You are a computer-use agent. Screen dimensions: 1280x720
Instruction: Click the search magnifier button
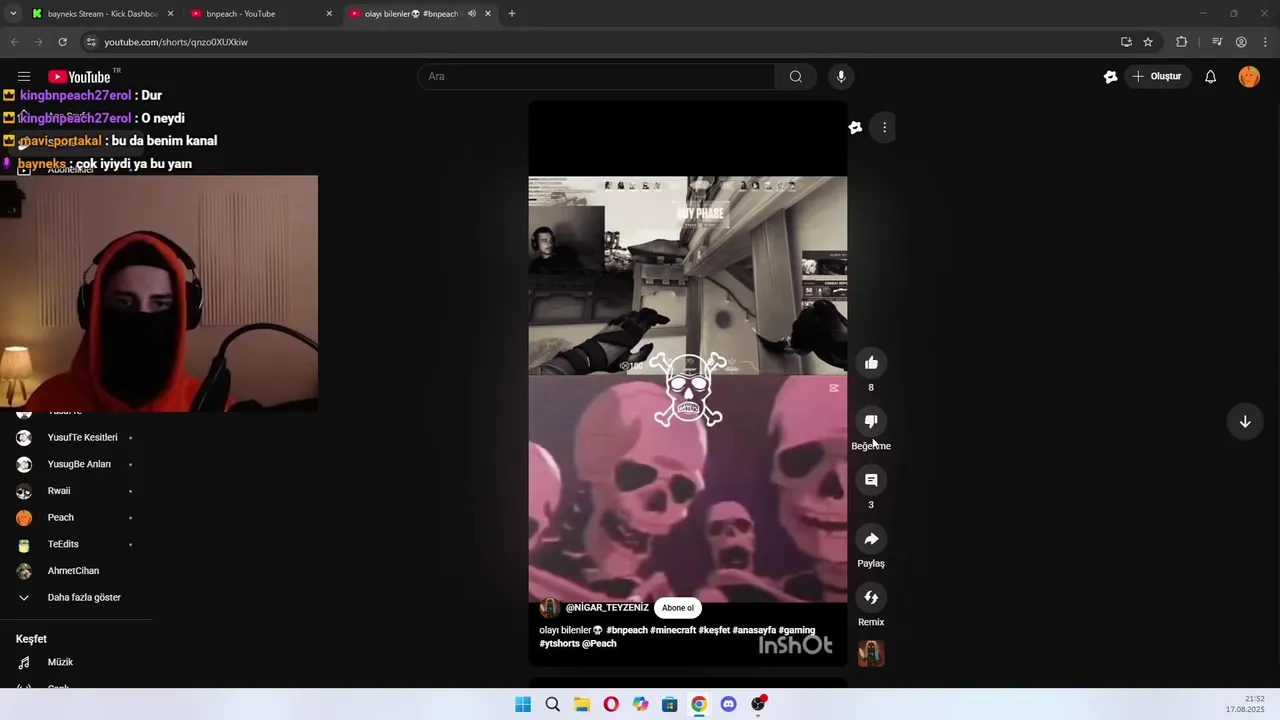(796, 77)
